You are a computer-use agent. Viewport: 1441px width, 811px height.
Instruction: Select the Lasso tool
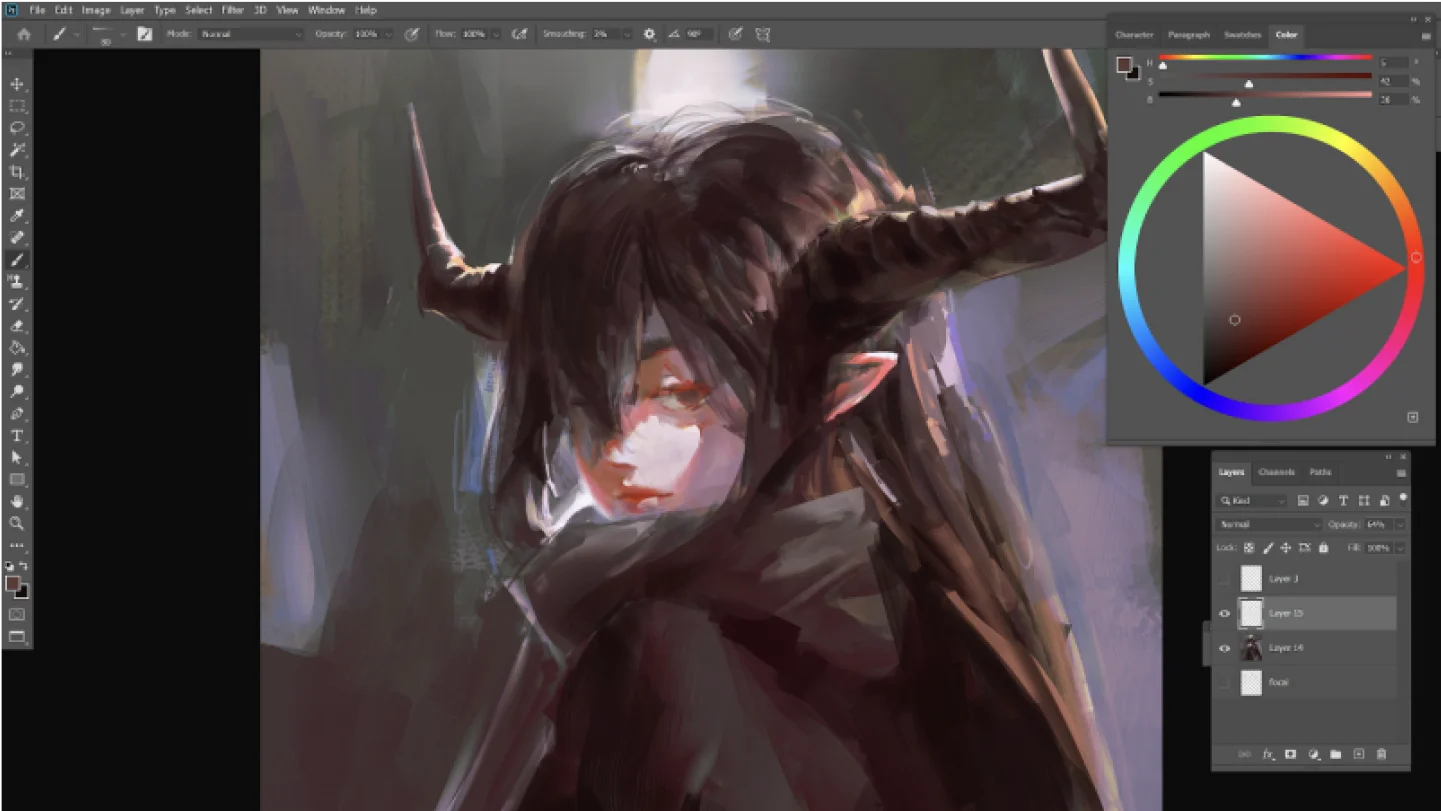point(17,128)
